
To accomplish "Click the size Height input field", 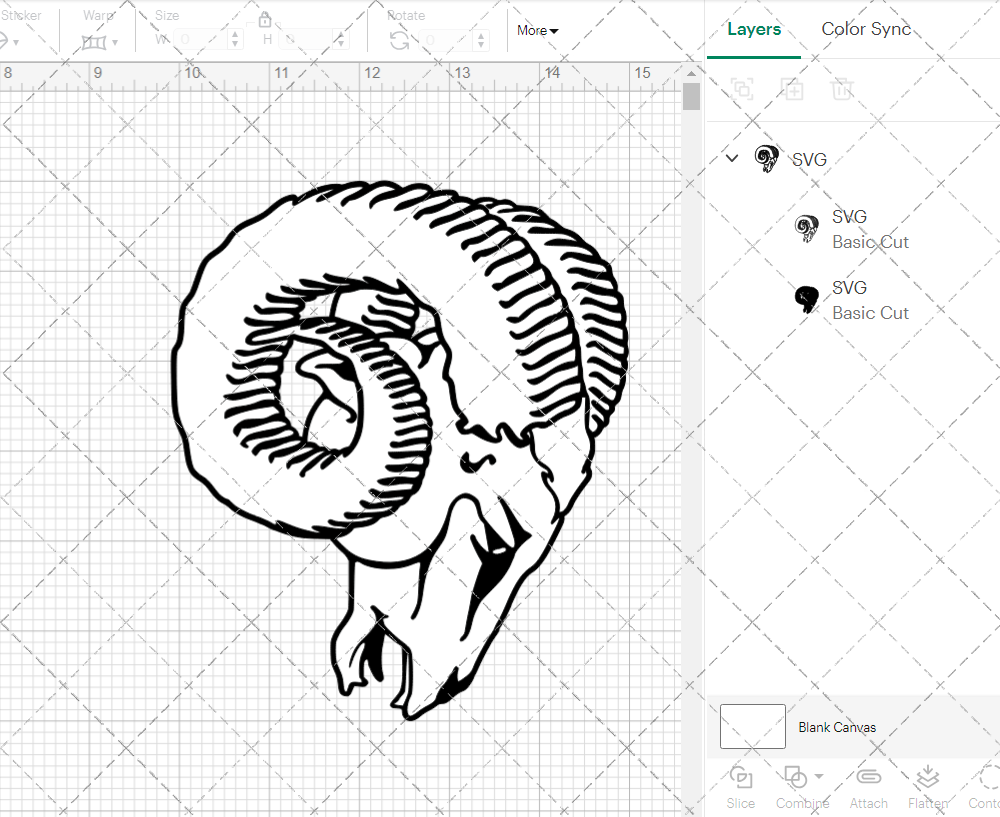I will coord(305,40).
